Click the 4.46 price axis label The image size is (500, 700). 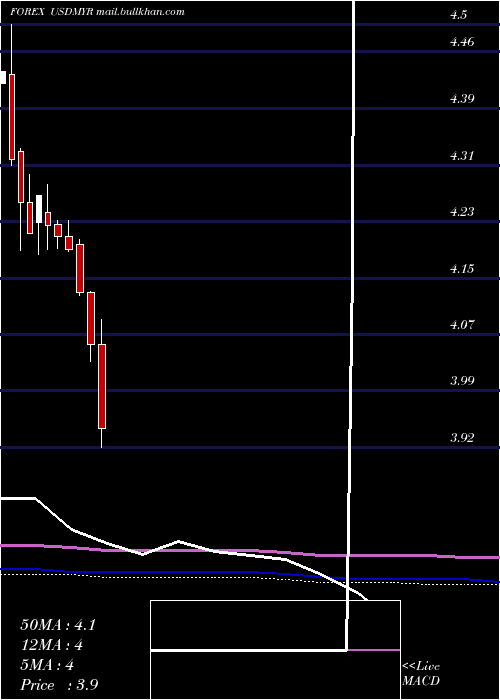462,42
